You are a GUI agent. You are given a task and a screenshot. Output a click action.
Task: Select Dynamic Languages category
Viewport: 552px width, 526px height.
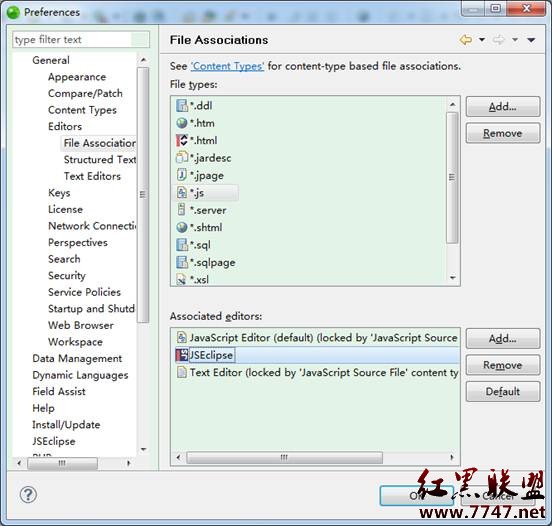(x=80, y=375)
